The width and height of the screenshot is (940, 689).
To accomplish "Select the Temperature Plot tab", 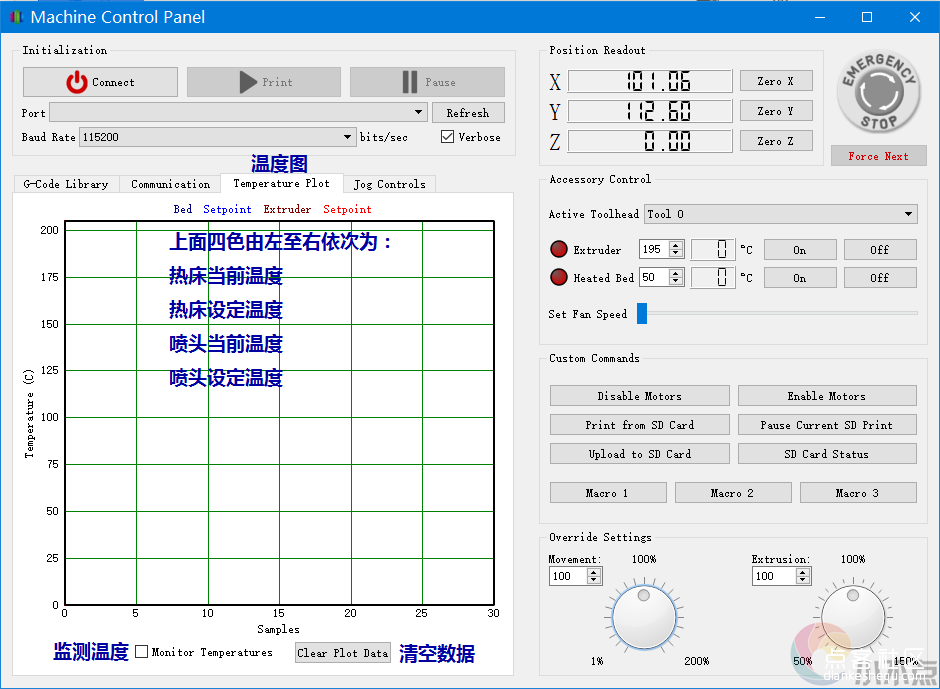I will point(282,183).
